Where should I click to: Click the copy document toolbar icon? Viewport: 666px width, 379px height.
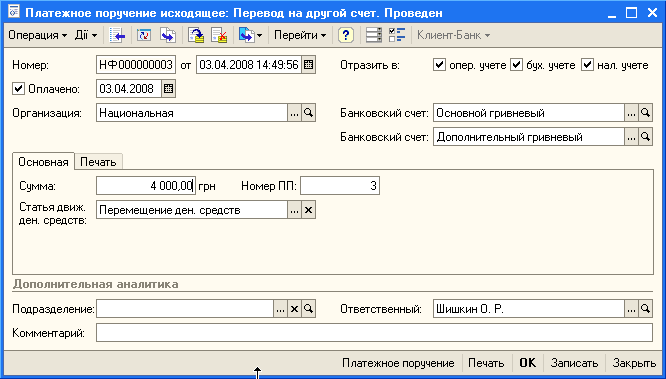click(x=168, y=35)
